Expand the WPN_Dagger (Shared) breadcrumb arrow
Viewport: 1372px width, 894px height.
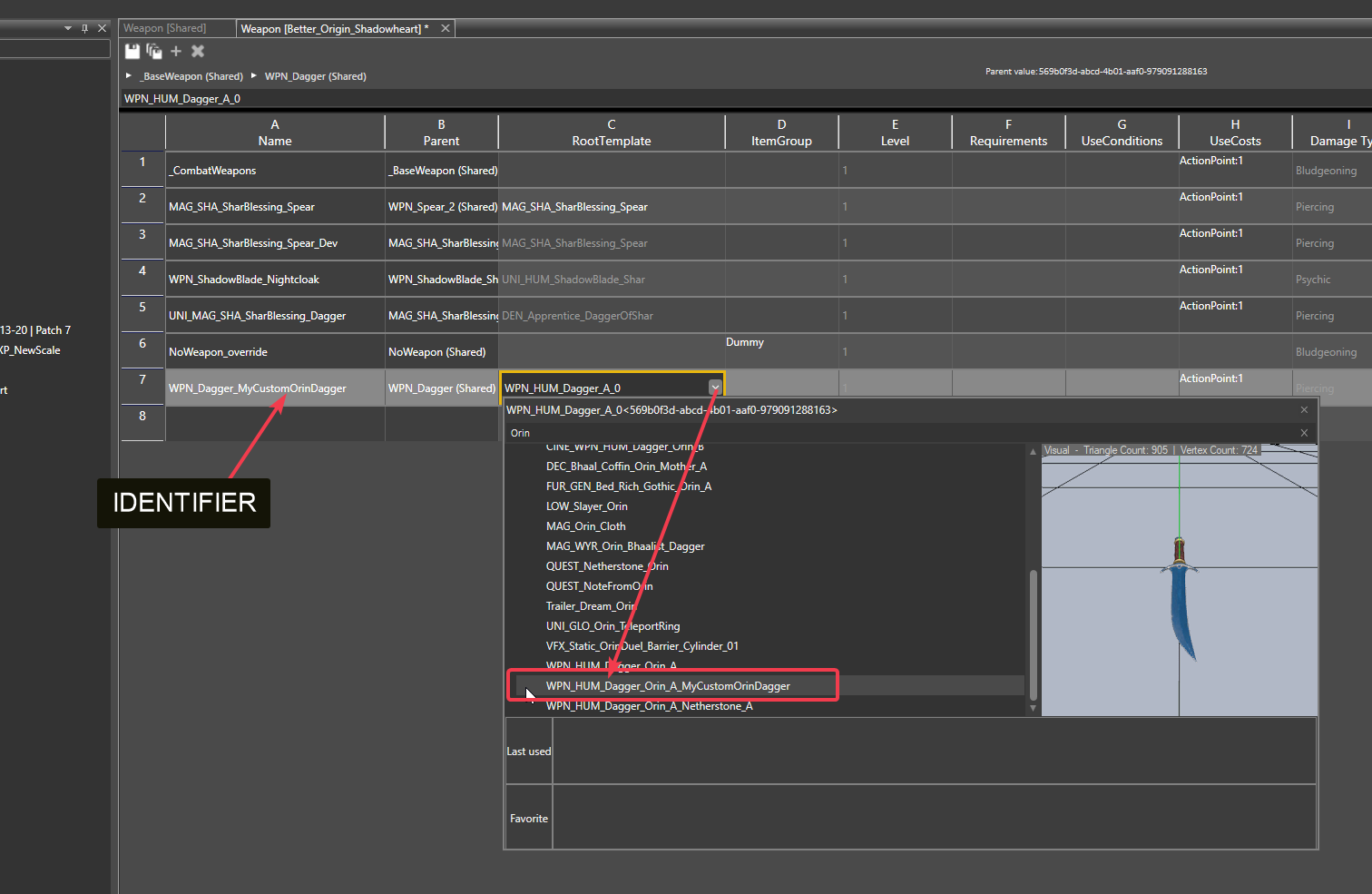(x=254, y=76)
